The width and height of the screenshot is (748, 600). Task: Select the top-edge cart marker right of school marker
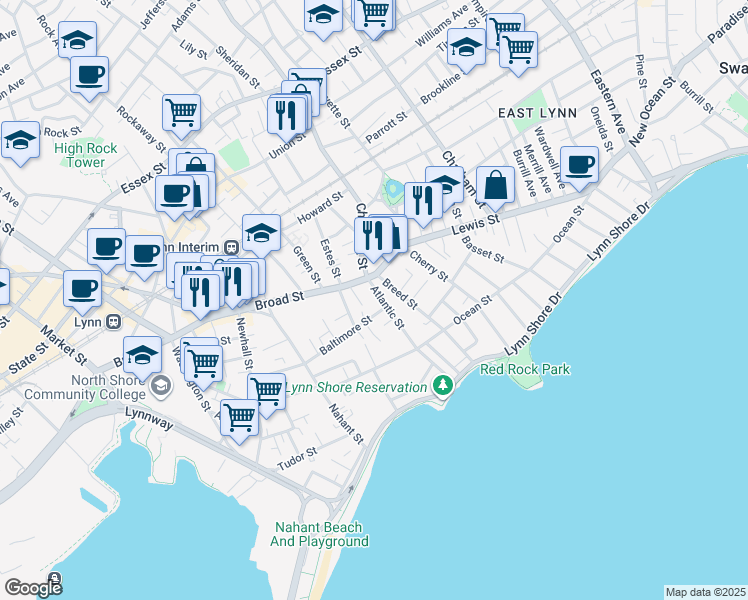(x=375, y=13)
